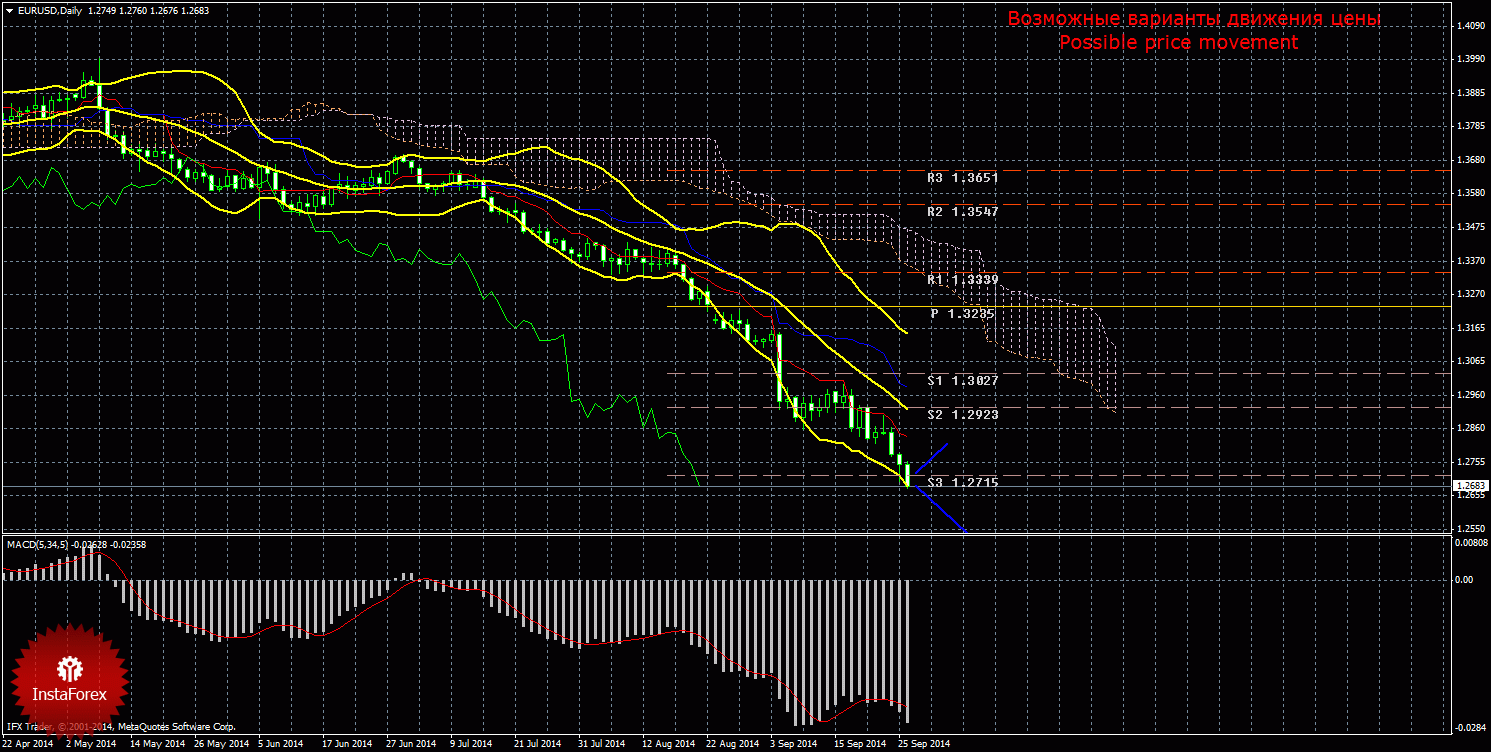The width and height of the screenshot is (1491, 752).
Task: Click the 1.3580 price axis value
Action: coord(1469,194)
